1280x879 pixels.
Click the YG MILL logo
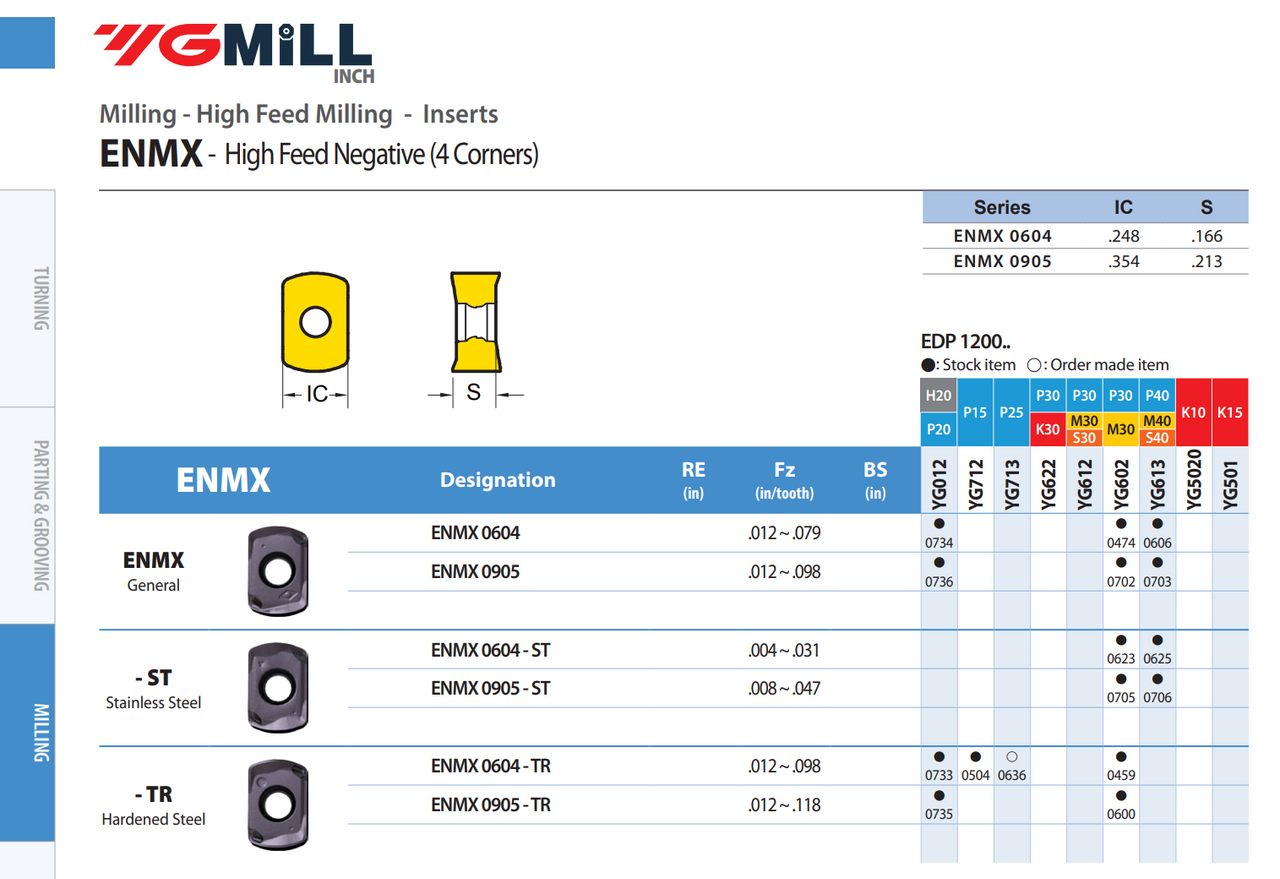(x=233, y=53)
